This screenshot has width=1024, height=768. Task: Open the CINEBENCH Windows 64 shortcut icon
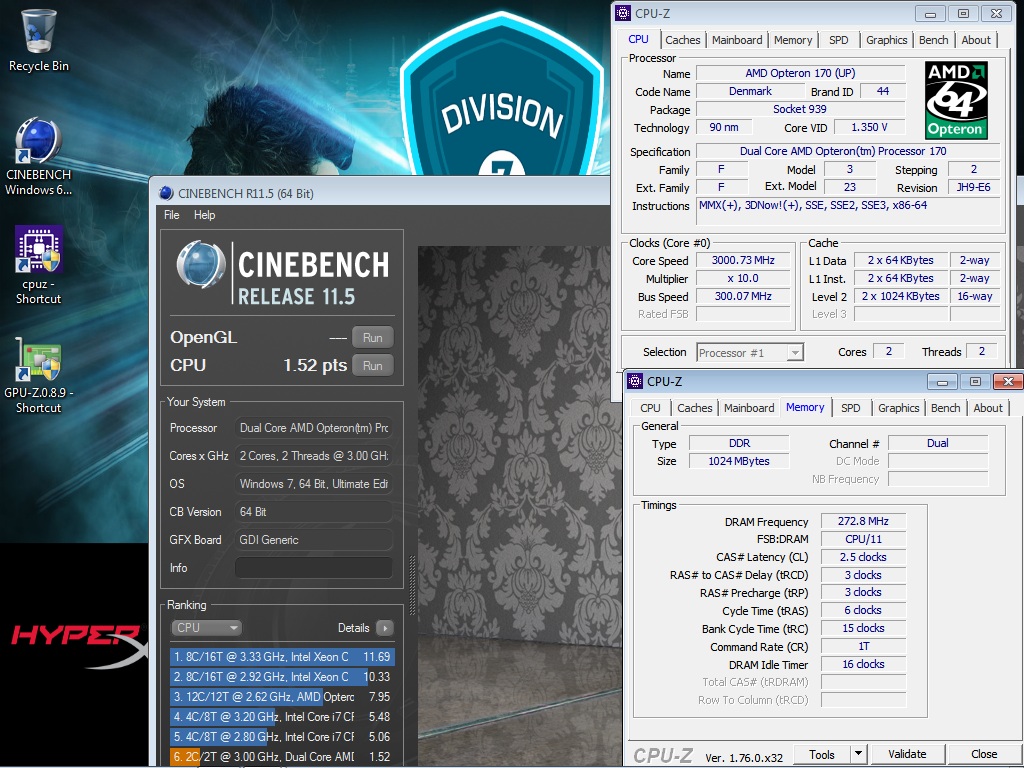coord(39,156)
